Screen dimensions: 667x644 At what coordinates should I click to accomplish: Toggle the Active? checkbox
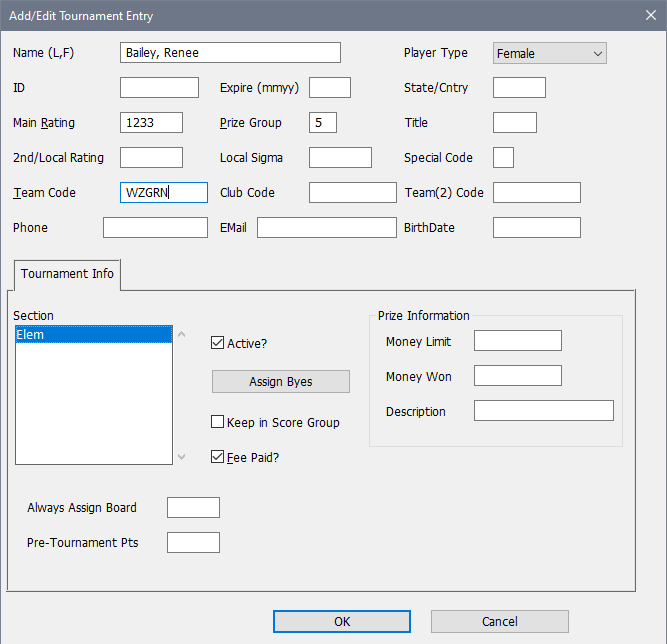[218, 343]
